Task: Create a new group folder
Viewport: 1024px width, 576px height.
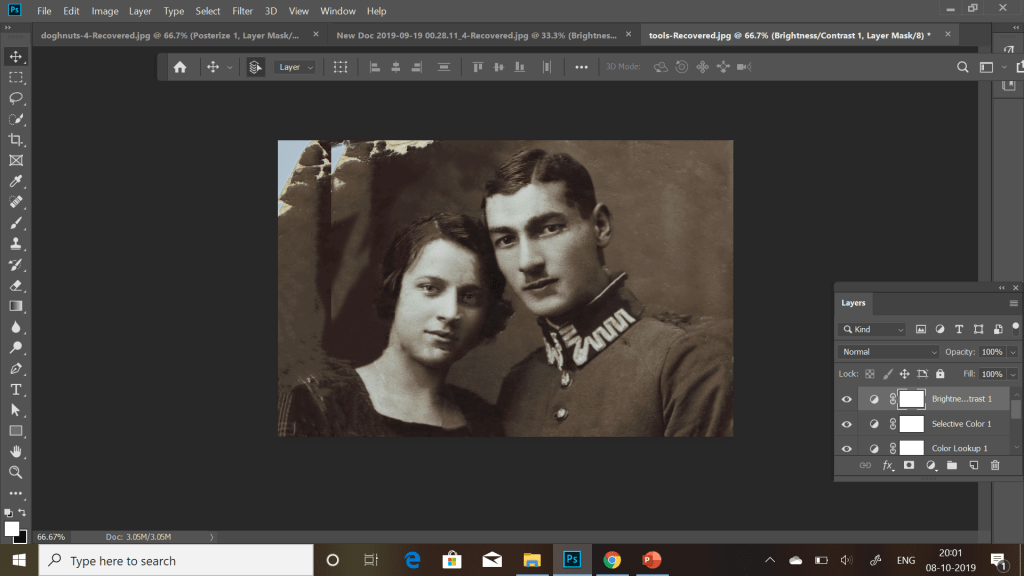Action: tap(951, 466)
